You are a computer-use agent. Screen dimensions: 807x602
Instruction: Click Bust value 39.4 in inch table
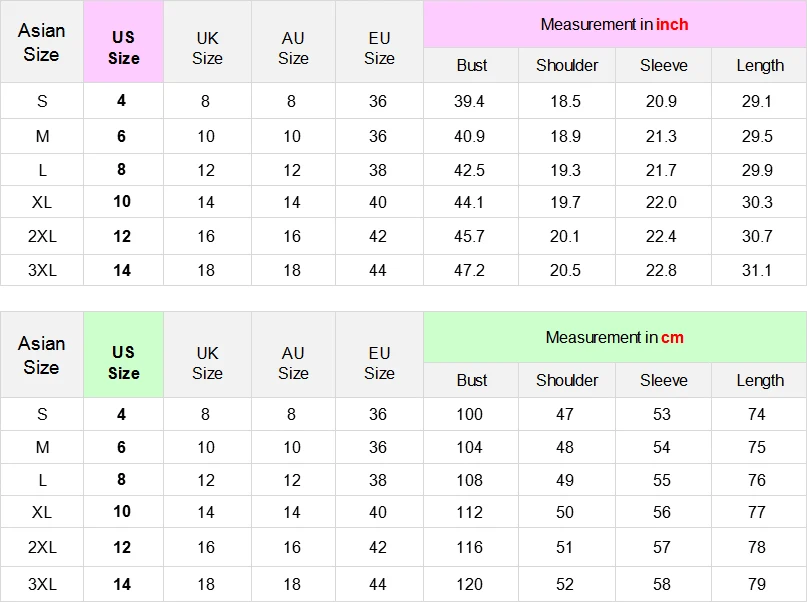tap(469, 101)
